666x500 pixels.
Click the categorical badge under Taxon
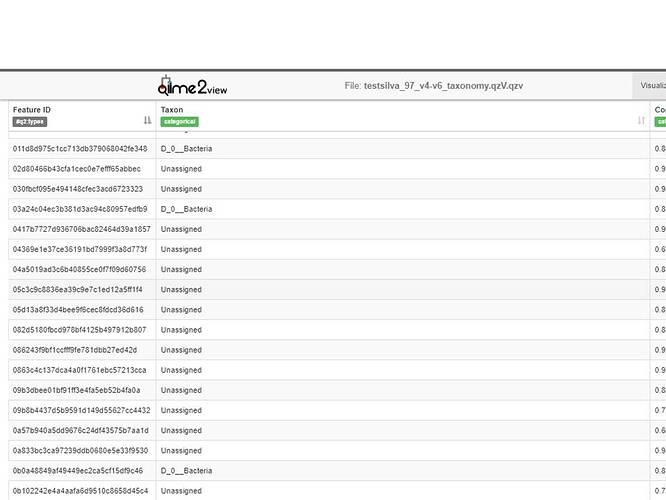pyautogui.click(x=179, y=122)
